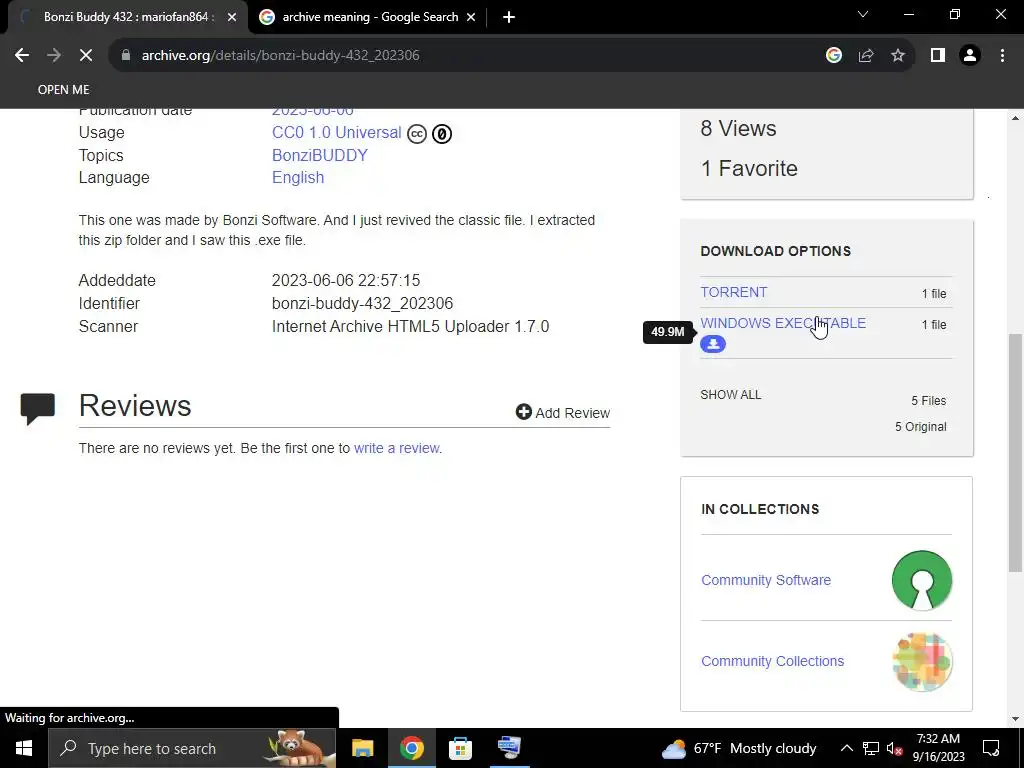Image resolution: width=1024 pixels, height=768 pixels.
Task: Click the blue download icon under Windows Executable
Action: [712, 344]
